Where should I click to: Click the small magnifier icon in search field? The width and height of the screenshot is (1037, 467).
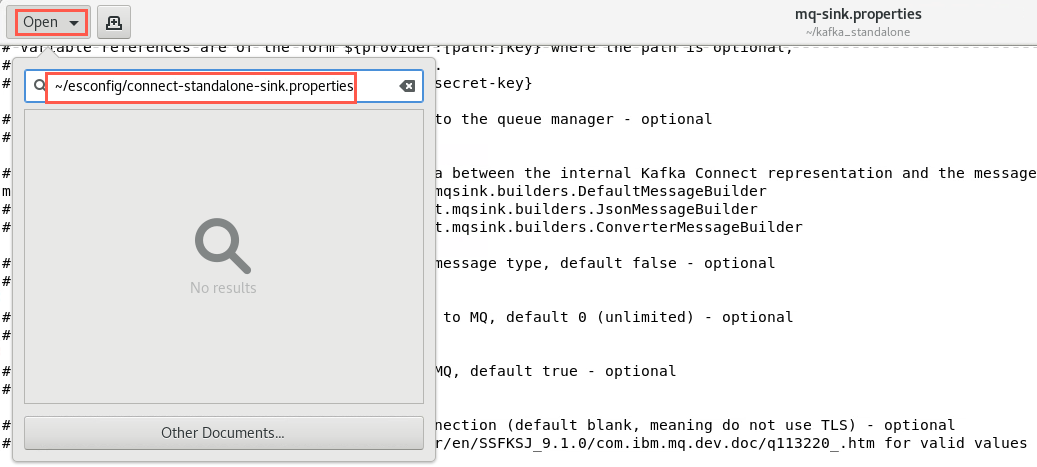pyautogui.click(x=39, y=86)
